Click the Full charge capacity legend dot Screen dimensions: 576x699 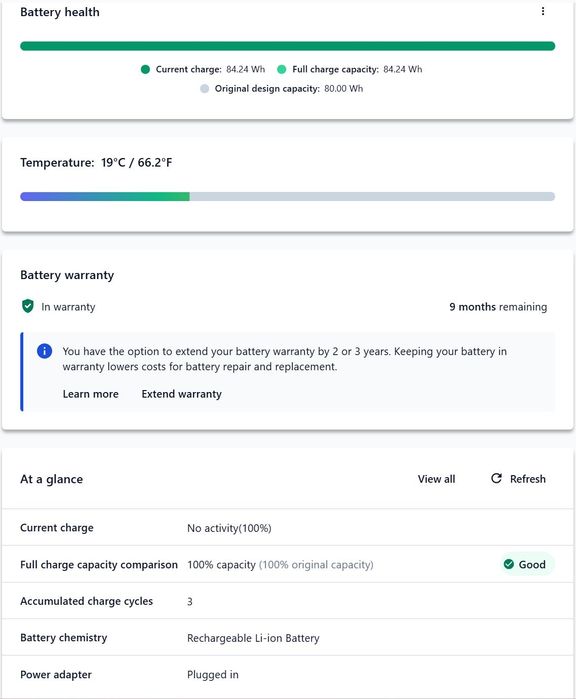coord(281,69)
